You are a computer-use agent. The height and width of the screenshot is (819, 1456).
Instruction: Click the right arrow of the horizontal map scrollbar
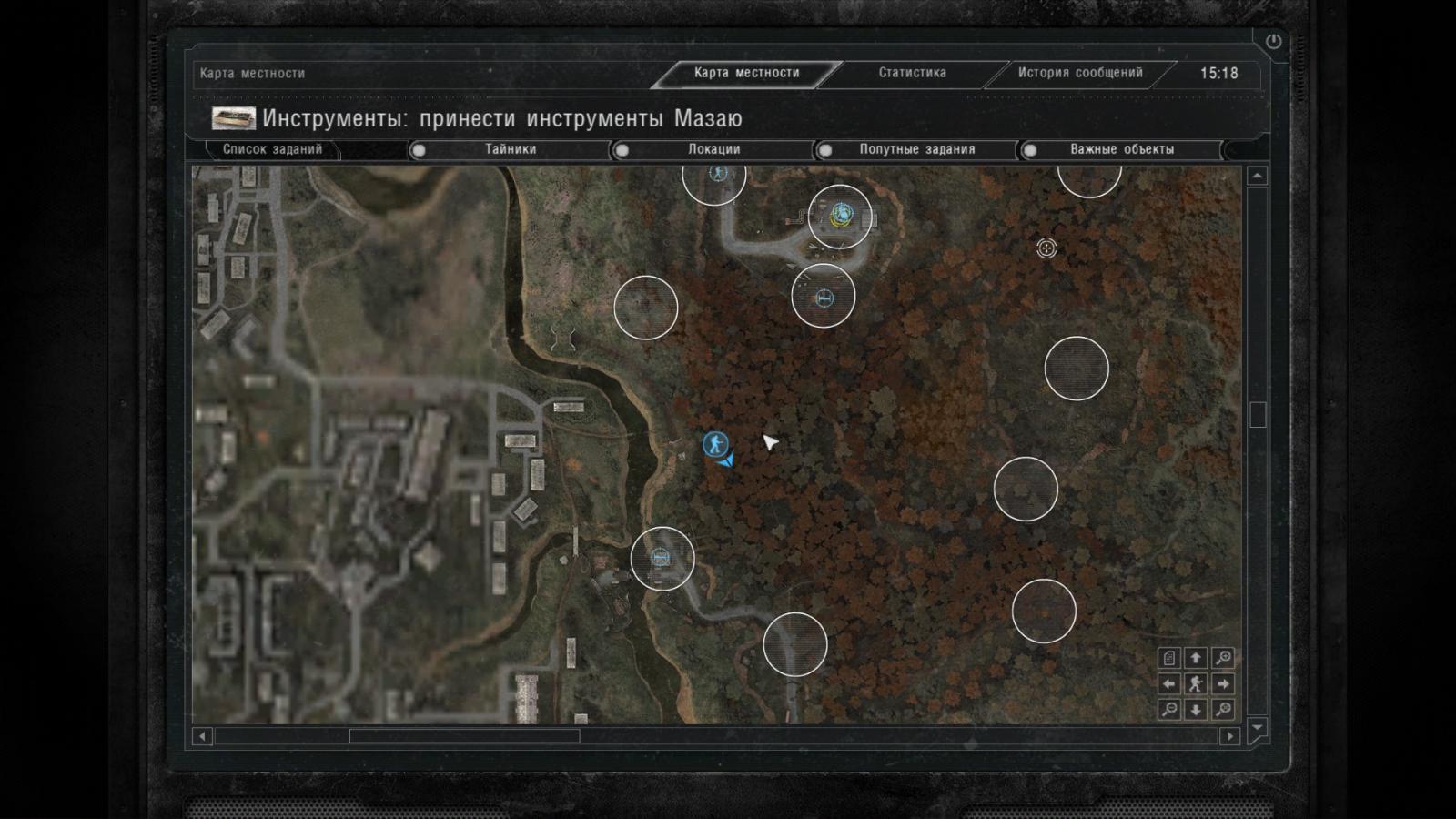pos(1230,736)
